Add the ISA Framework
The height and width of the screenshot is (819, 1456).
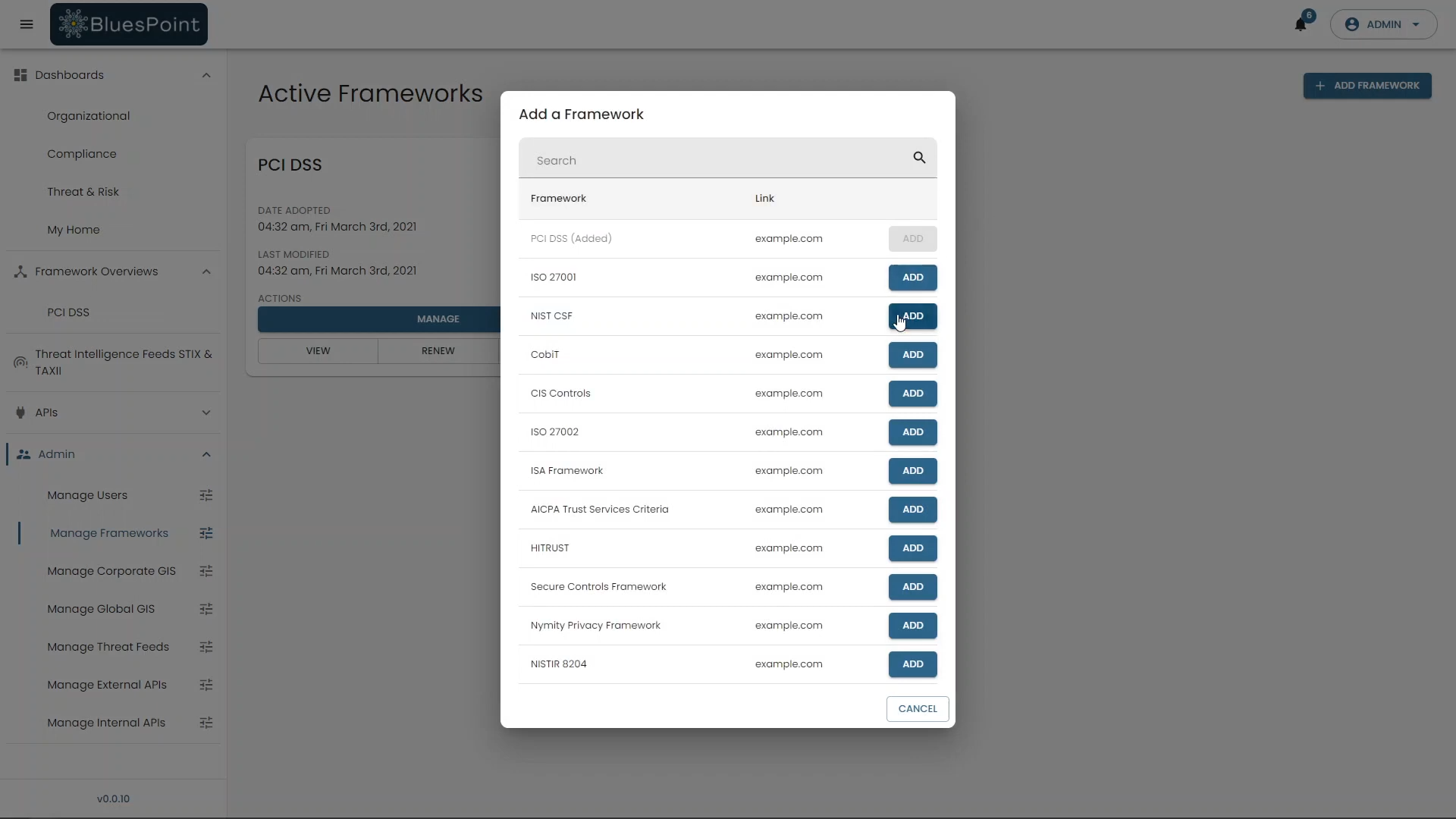pyautogui.click(x=912, y=471)
